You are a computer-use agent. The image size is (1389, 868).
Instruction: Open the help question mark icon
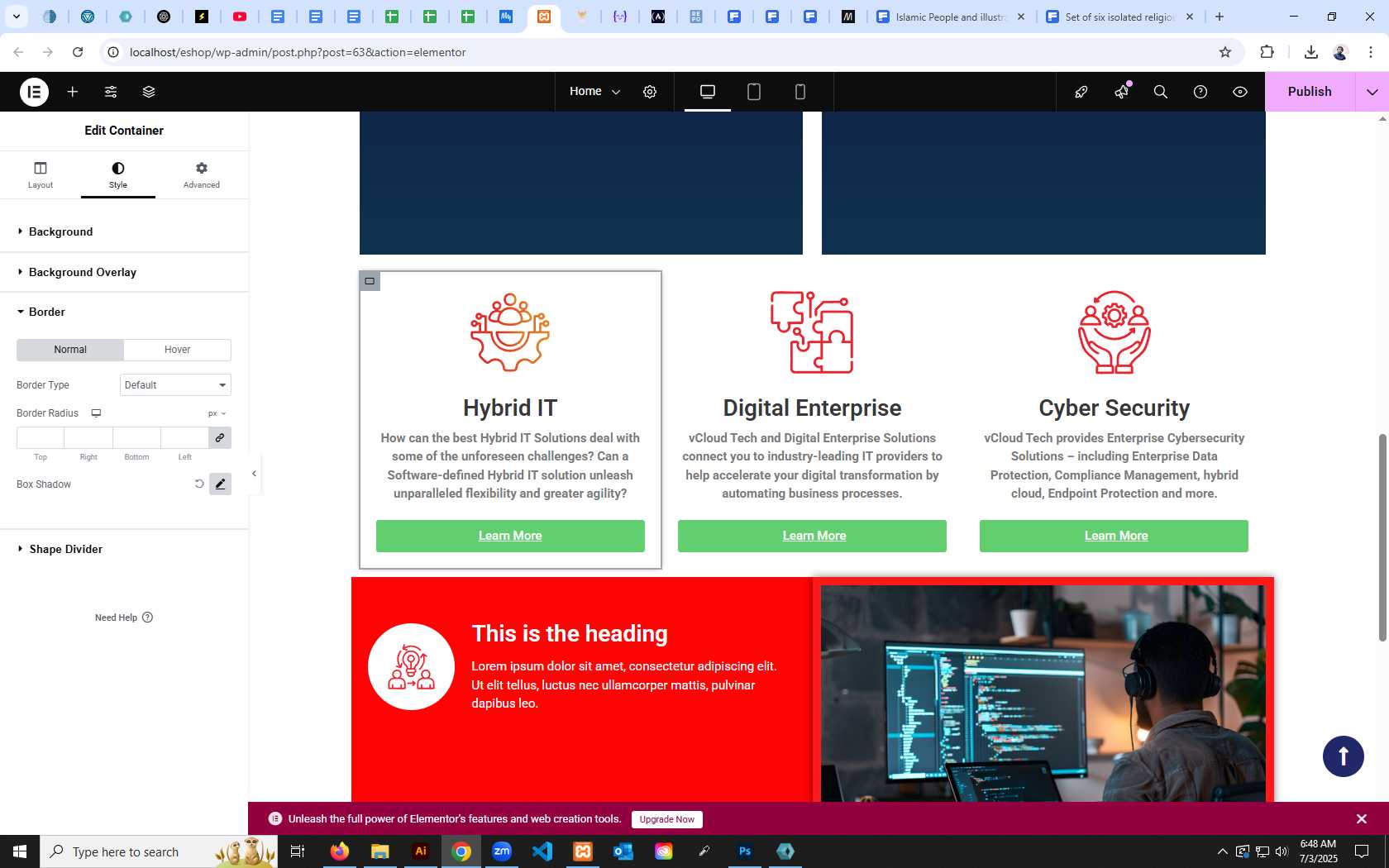pos(1200,92)
